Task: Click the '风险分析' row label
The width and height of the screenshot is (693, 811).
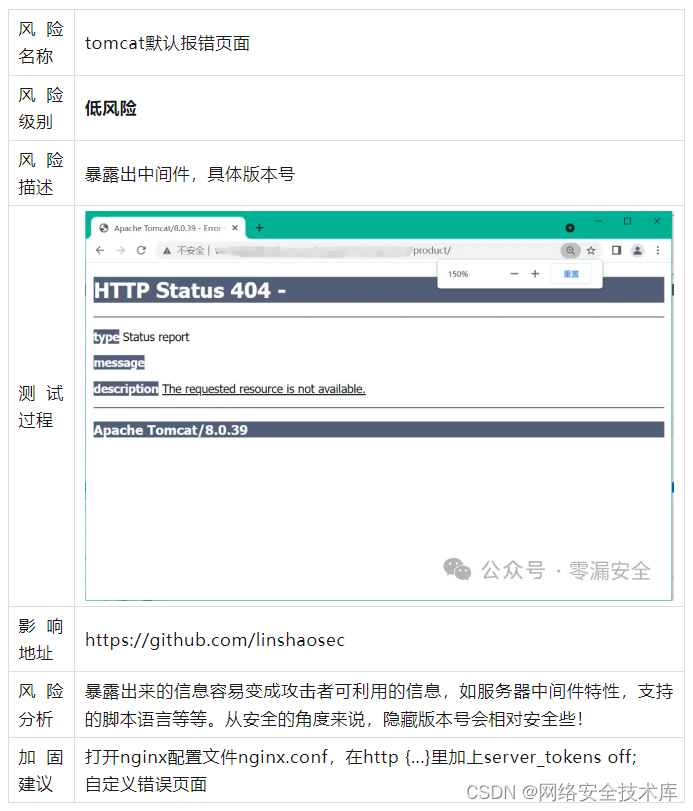Action: (41, 705)
